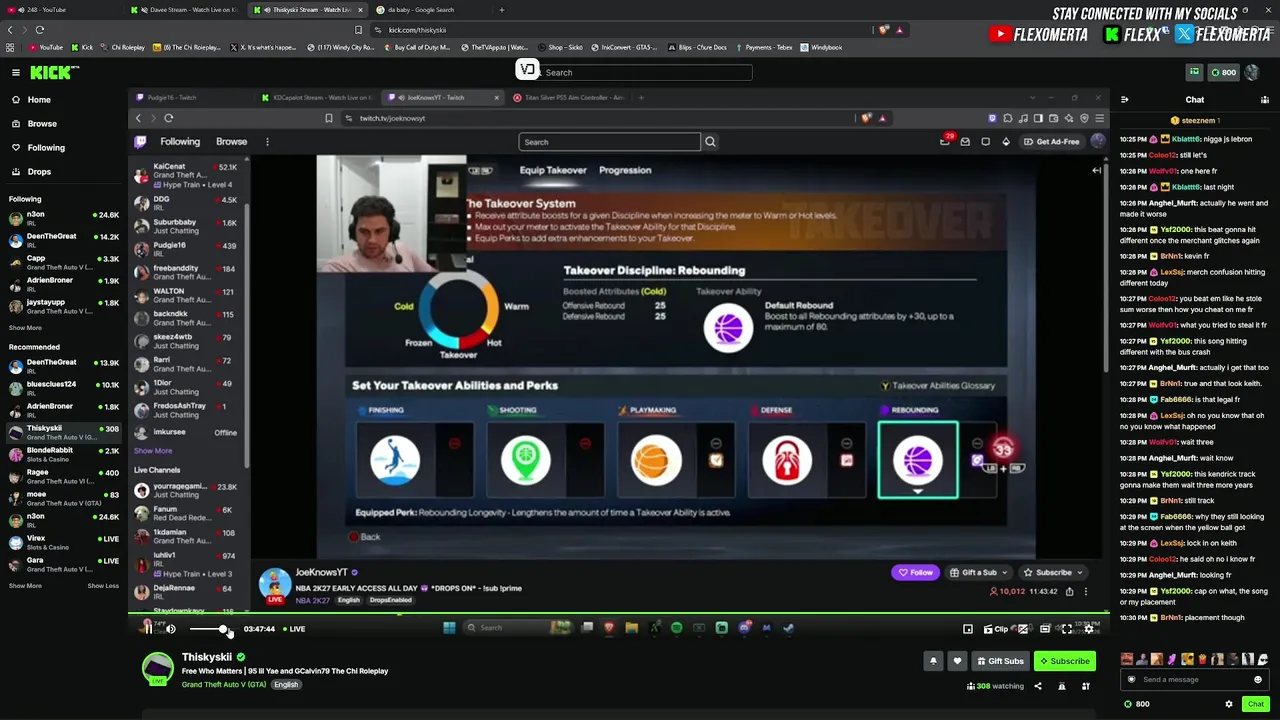The height and width of the screenshot is (720, 1280).
Task: Toggle the follow heart for Thiskyskii
Action: click(957, 661)
